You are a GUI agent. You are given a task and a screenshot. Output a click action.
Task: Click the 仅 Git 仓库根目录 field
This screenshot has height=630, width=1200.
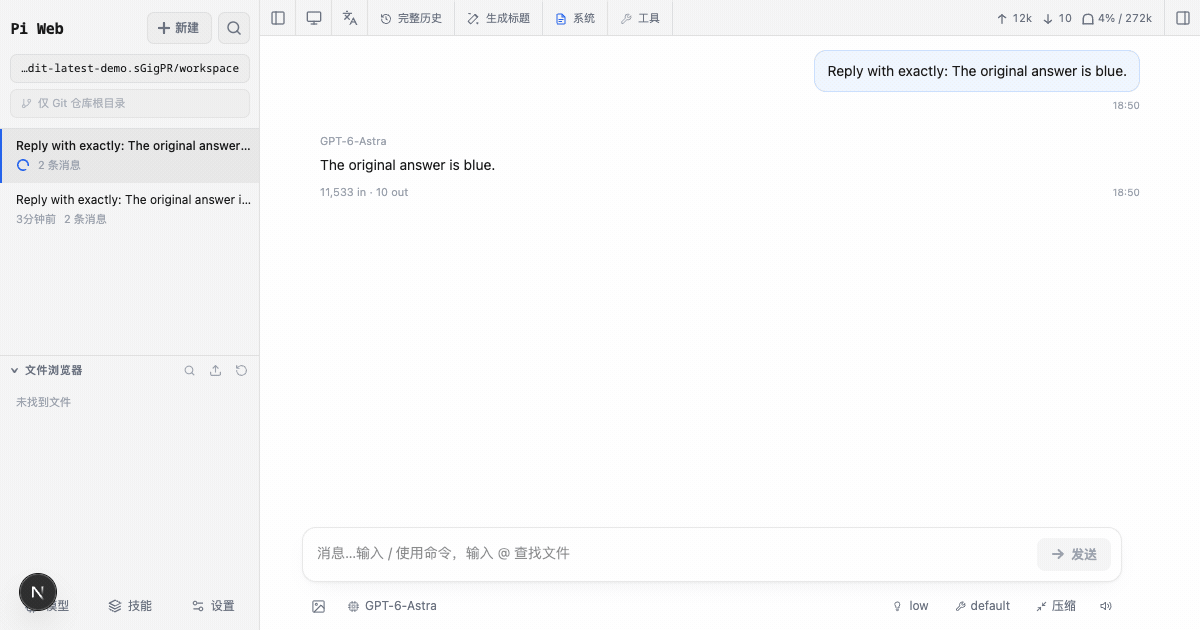pyautogui.click(x=130, y=103)
